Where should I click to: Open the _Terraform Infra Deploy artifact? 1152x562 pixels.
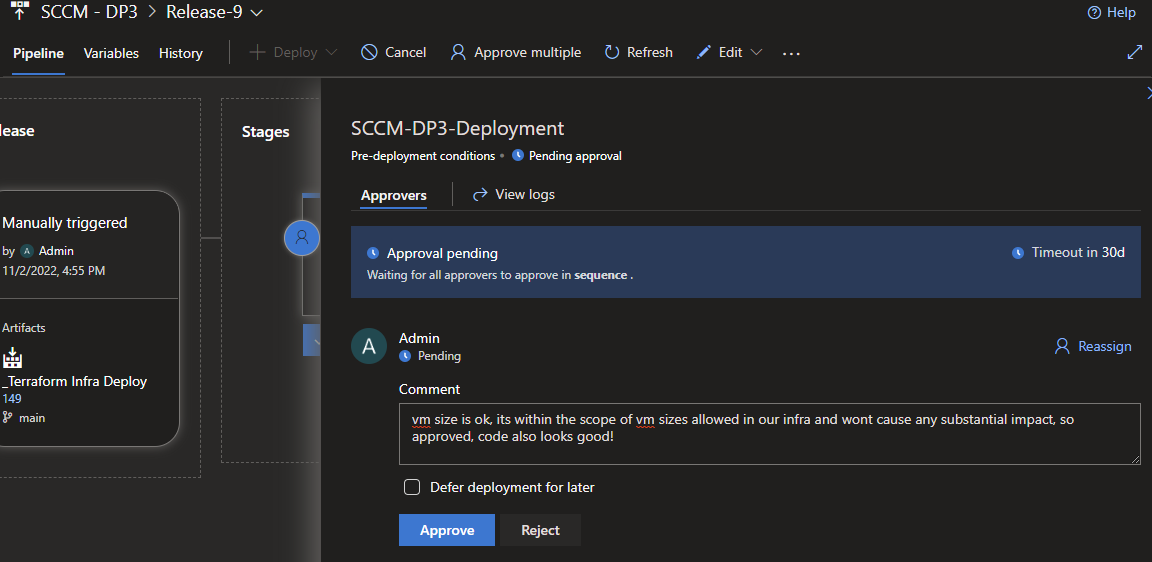tap(74, 381)
